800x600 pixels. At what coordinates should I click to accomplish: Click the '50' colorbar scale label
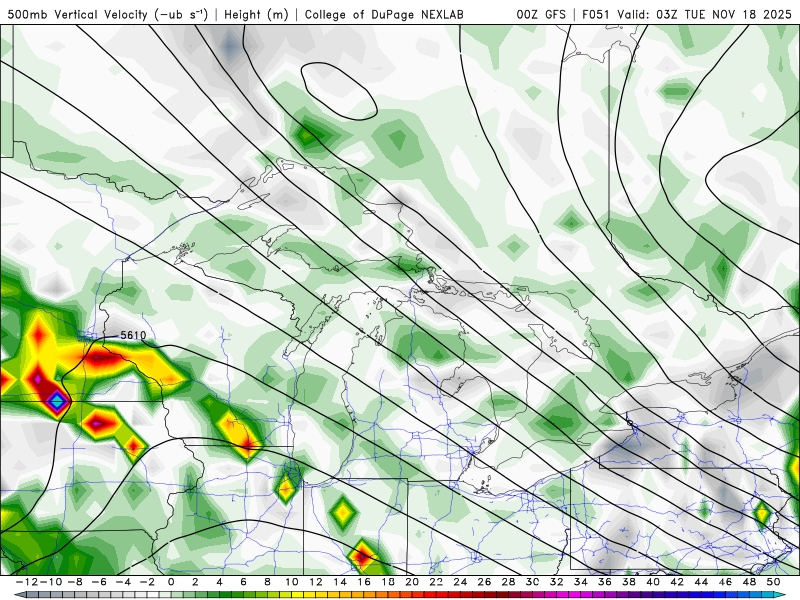coord(773,582)
